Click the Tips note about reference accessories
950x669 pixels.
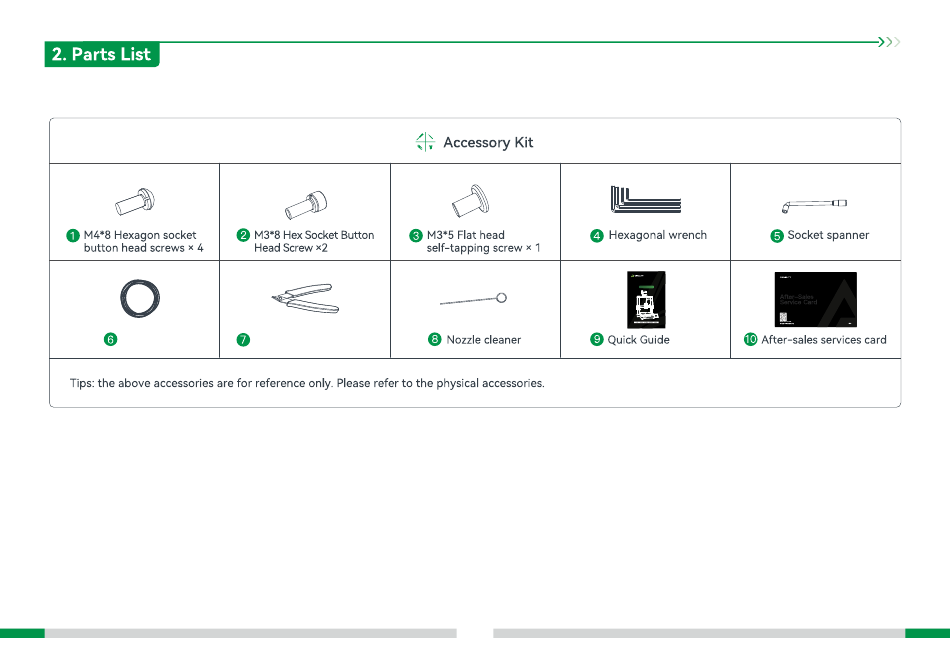307,383
